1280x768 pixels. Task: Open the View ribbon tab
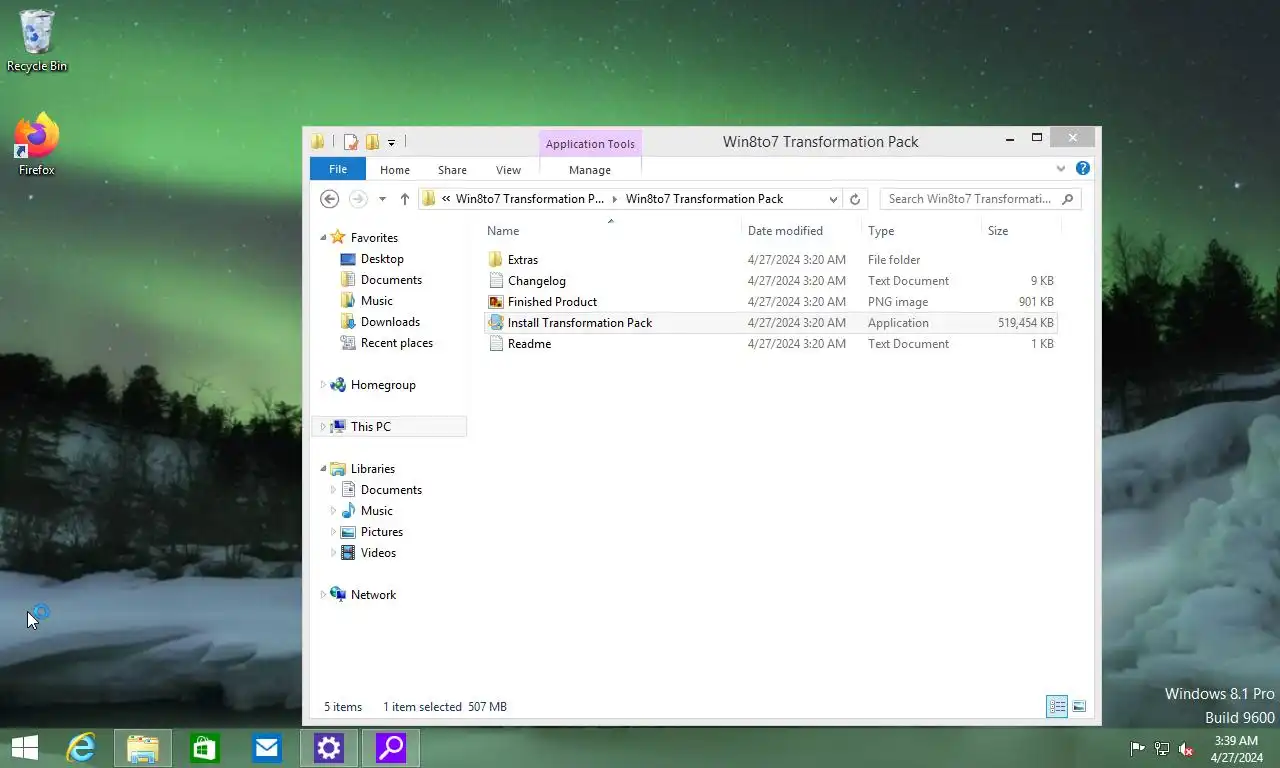click(x=508, y=170)
